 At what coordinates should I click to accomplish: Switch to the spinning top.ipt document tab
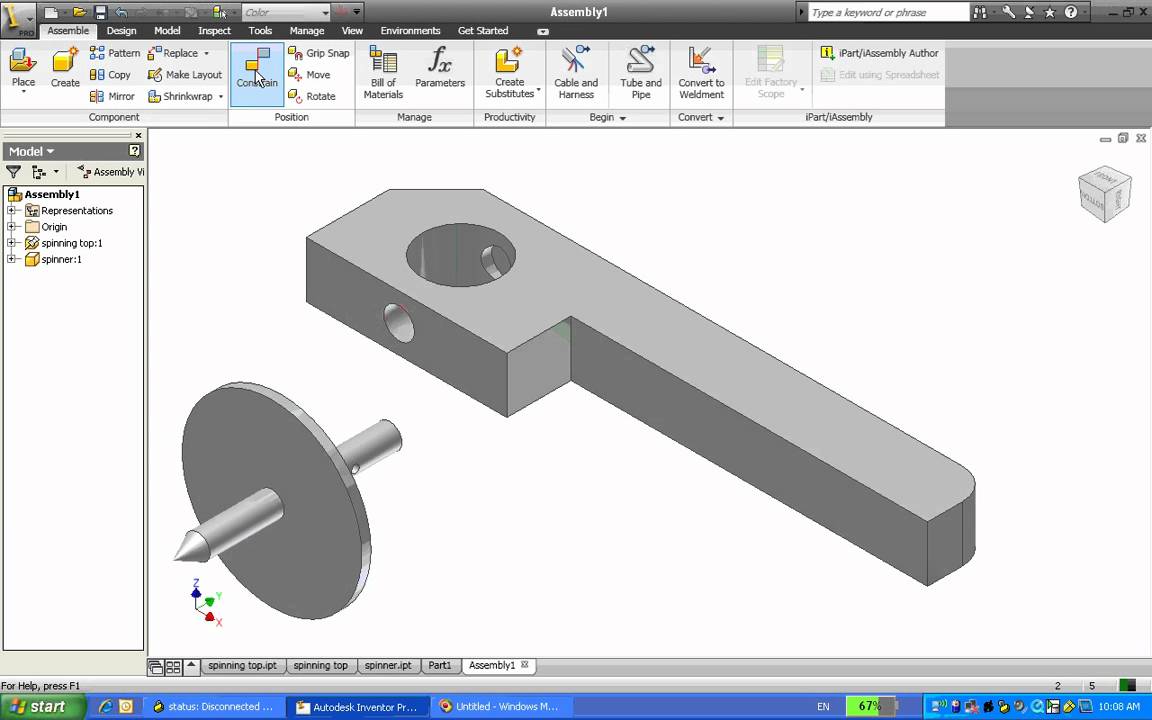pyautogui.click(x=242, y=666)
